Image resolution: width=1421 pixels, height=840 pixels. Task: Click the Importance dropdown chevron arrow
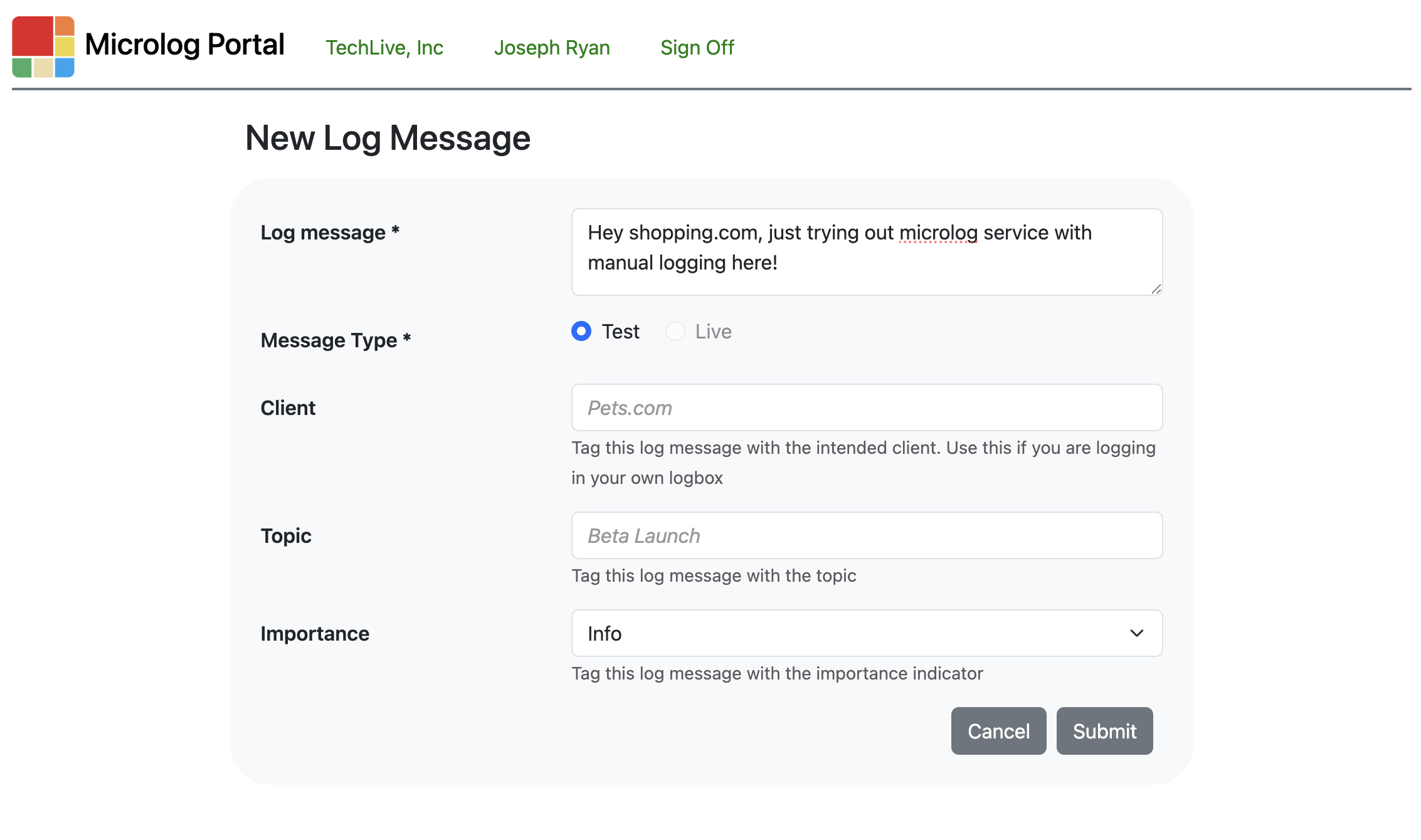point(1136,633)
